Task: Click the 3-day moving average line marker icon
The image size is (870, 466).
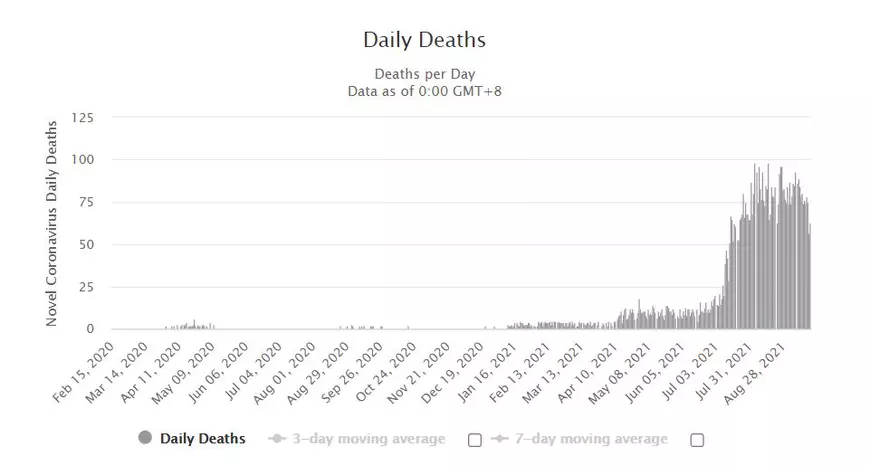Action: pyautogui.click(x=277, y=439)
